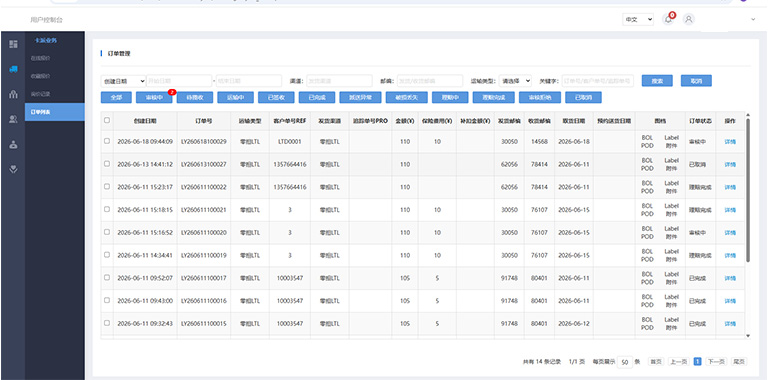Open the single person icon in sidebar
Image resolution: width=770 pixels, height=380 pixels.
pyautogui.click(x=13, y=144)
